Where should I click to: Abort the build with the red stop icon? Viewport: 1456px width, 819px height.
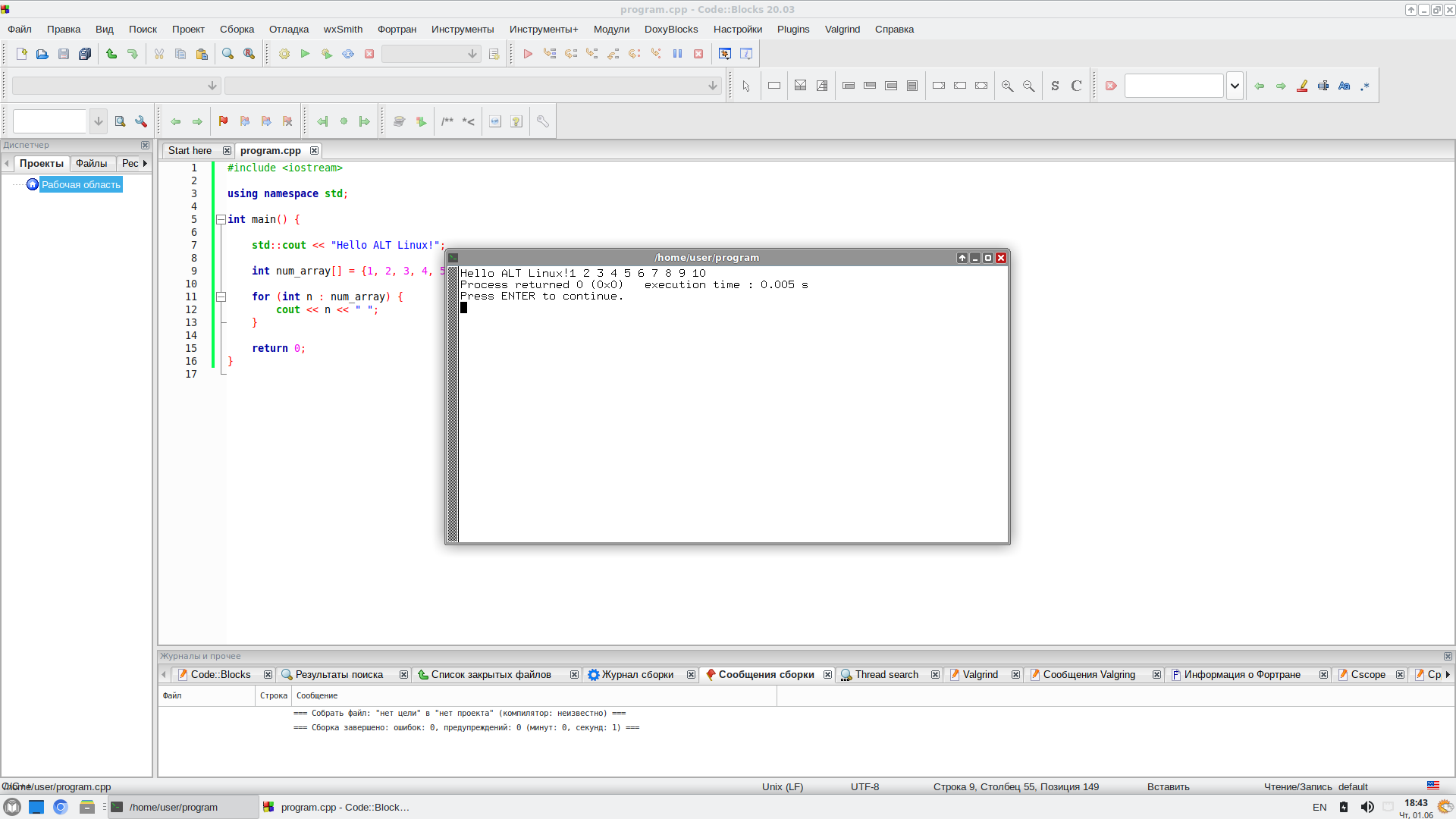click(369, 54)
